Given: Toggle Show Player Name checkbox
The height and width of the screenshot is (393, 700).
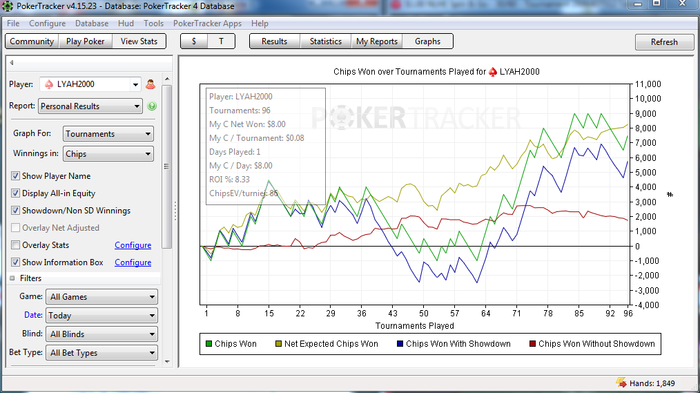Looking at the screenshot, I should click(x=16, y=176).
